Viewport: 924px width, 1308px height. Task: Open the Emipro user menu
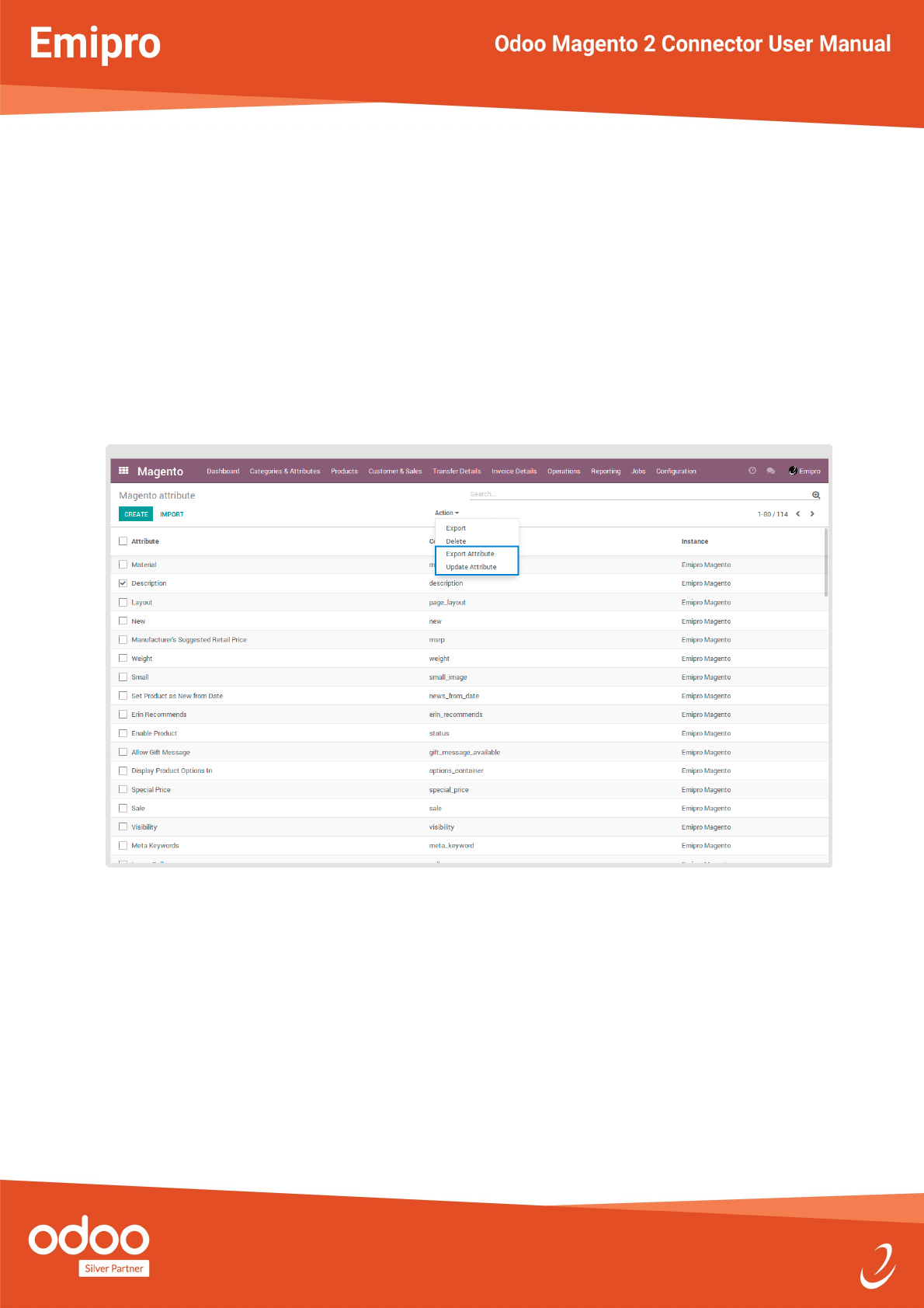pos(804,471)
